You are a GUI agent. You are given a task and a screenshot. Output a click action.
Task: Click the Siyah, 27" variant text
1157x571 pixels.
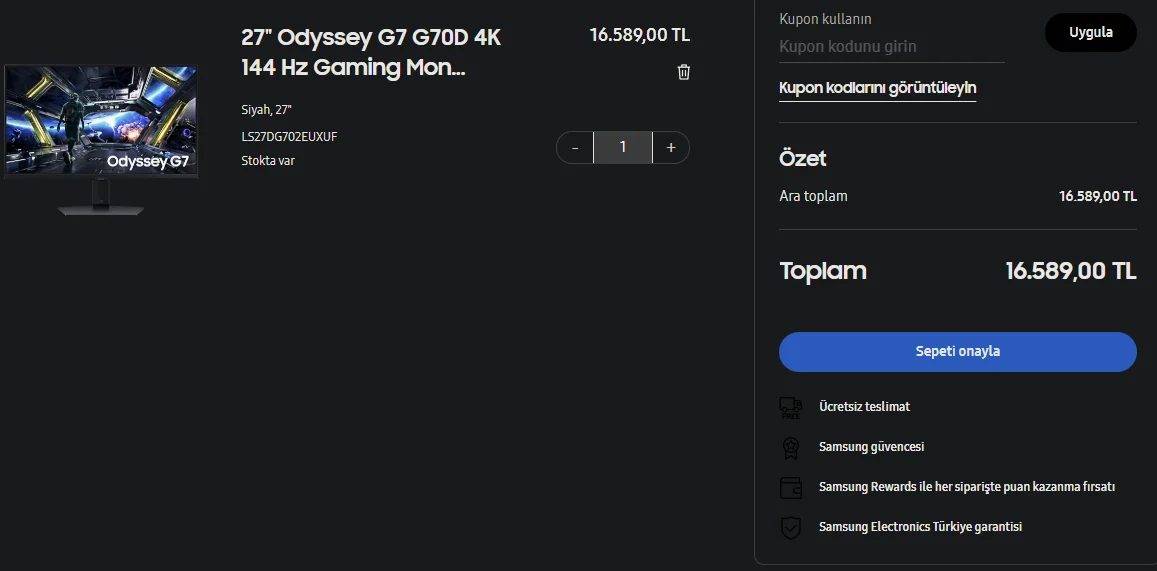266,109
